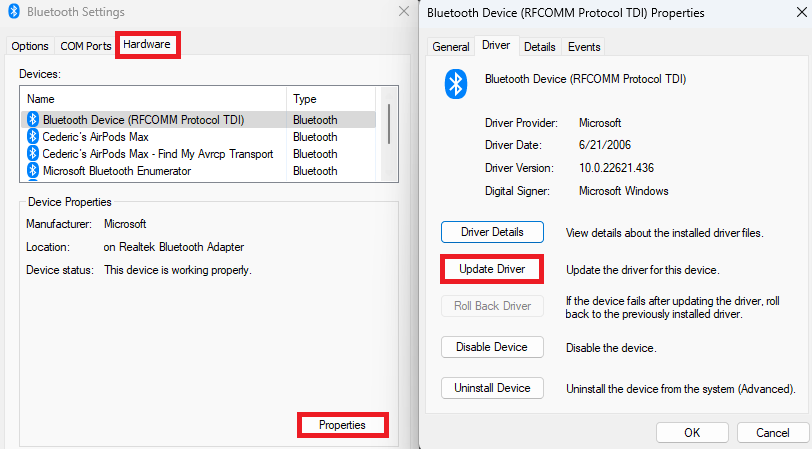Viewport: 812px width, 449px height.
Task: Click large Bluetooth icon in Properties dialog
Action: (x=455, y=84)
